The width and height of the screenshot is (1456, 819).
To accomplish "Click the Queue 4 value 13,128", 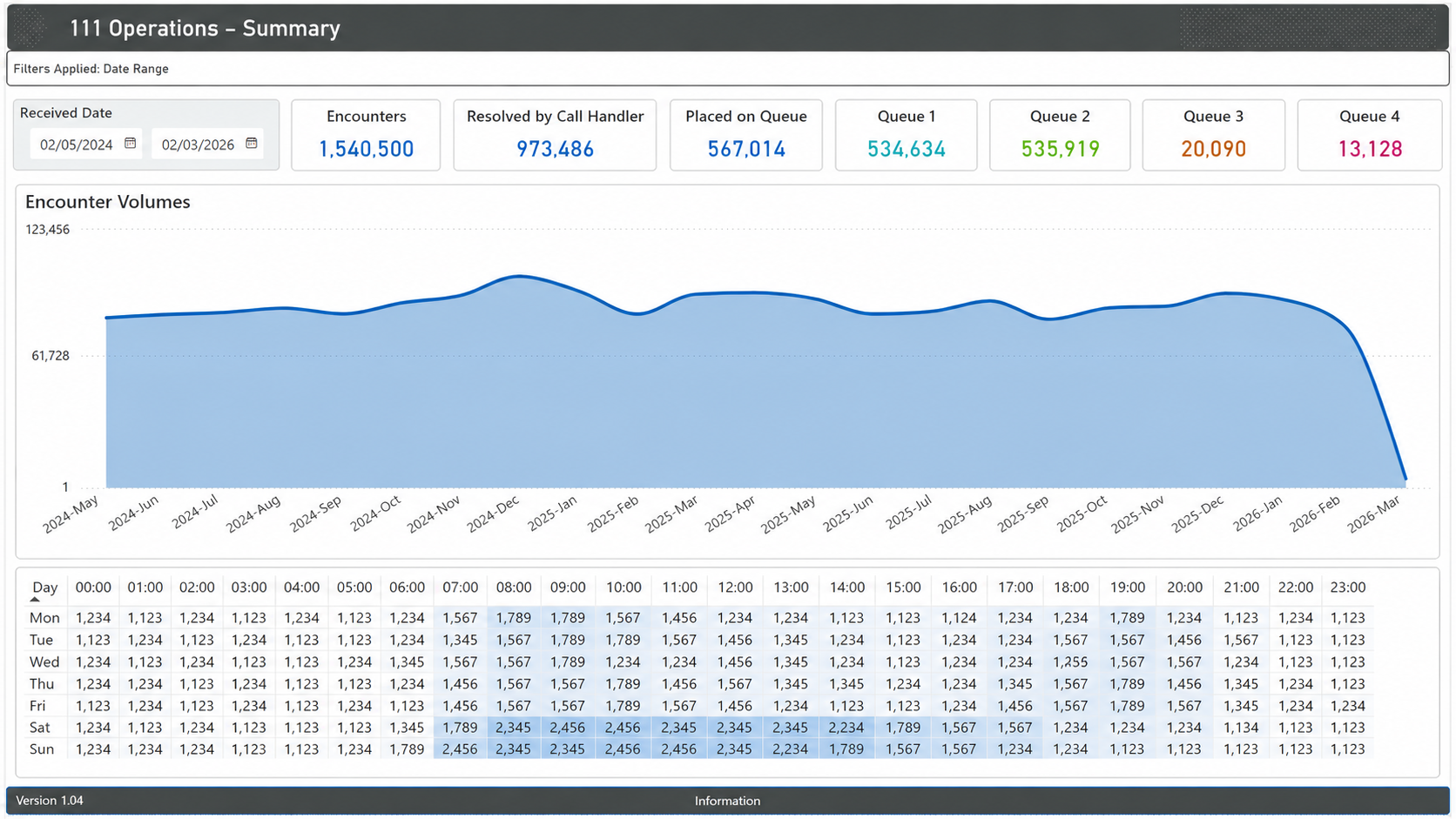I will [x=1370, y=150].
